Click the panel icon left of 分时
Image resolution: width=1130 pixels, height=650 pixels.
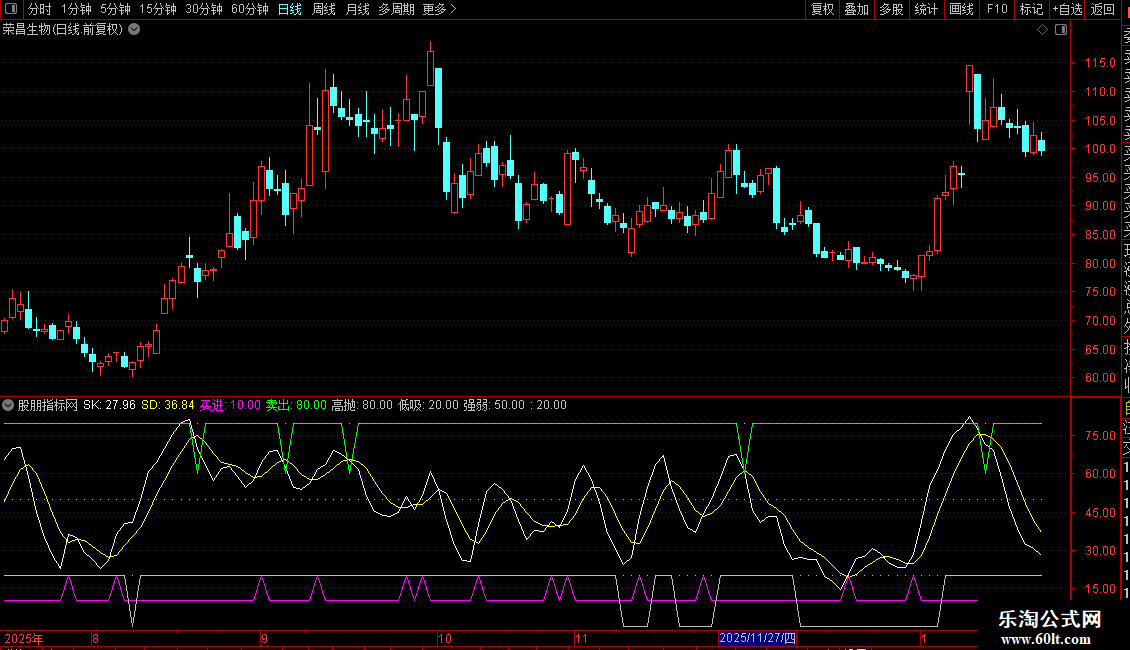click(11, 9)
